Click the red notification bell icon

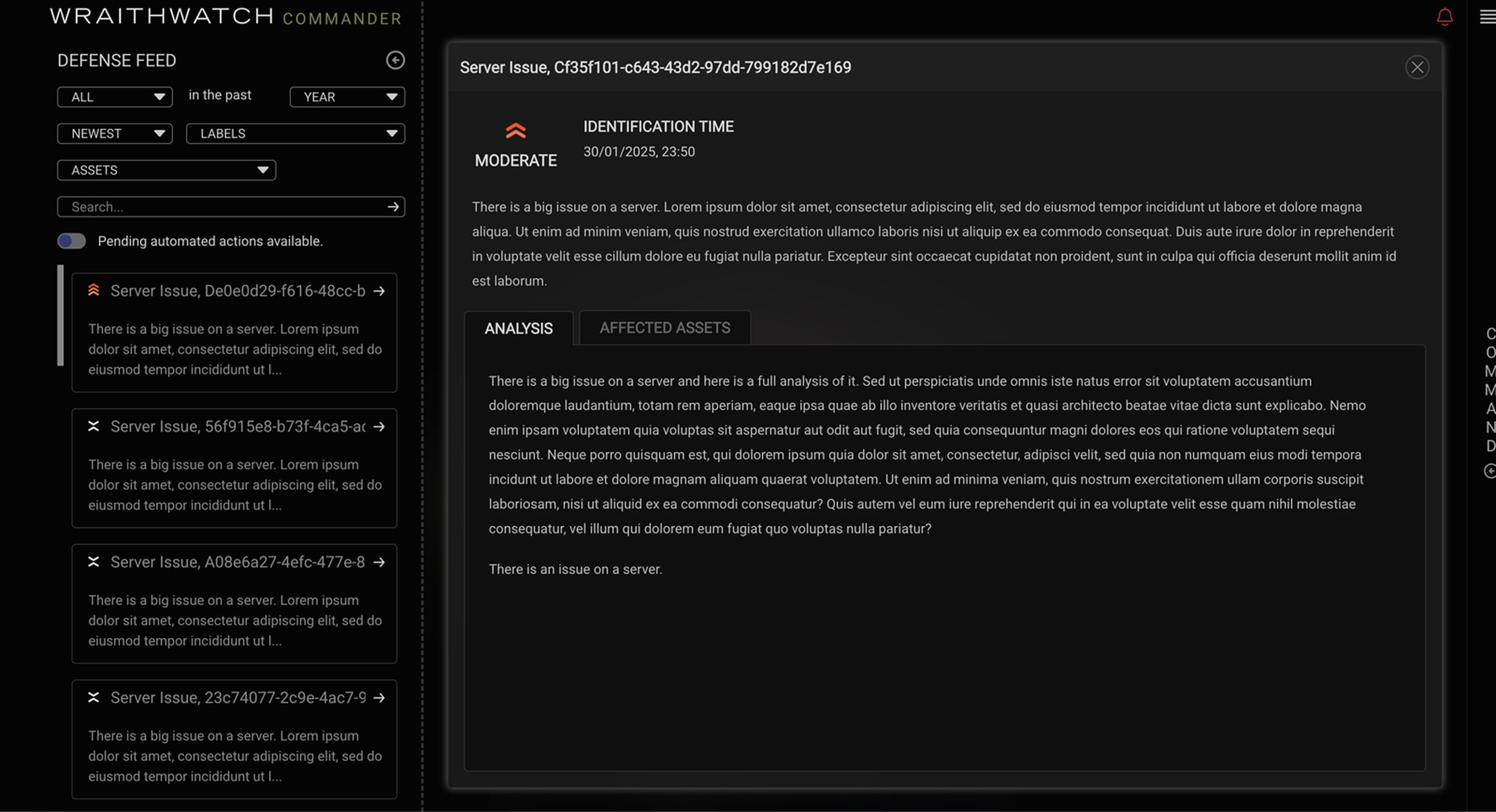coord(1444,17)
